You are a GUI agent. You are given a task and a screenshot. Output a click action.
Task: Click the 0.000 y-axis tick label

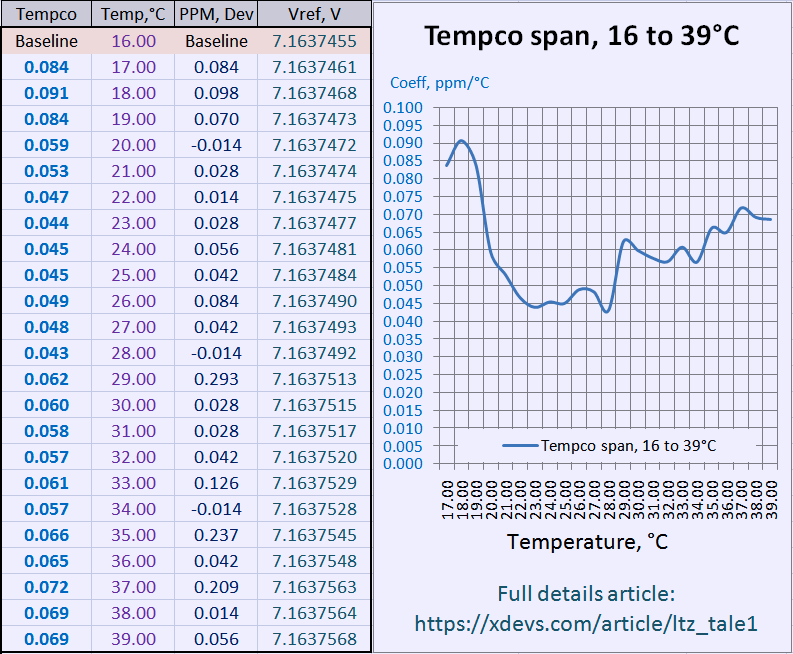403,464
